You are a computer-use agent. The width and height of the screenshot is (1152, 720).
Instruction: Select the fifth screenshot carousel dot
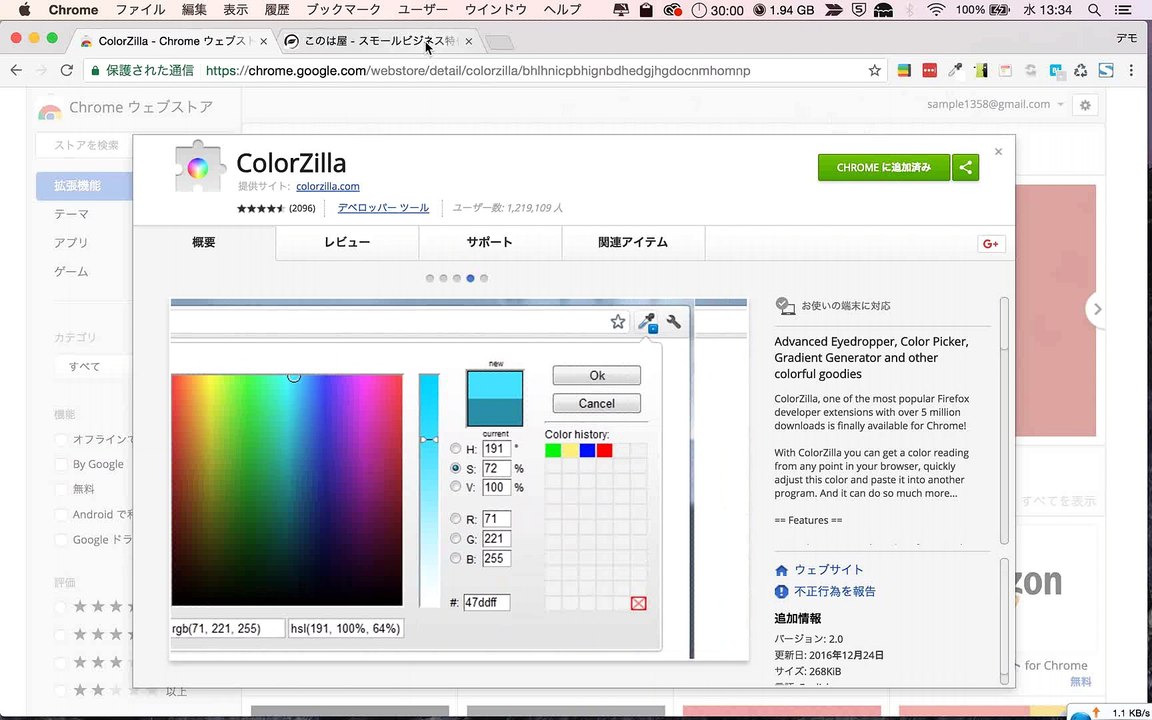coord(483,278)
